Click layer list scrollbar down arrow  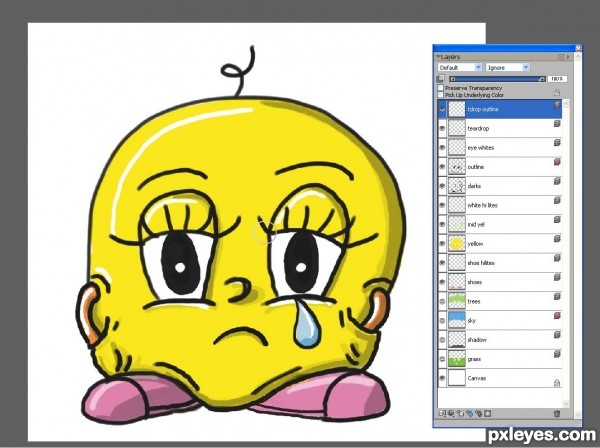click(x=566, y=404)
